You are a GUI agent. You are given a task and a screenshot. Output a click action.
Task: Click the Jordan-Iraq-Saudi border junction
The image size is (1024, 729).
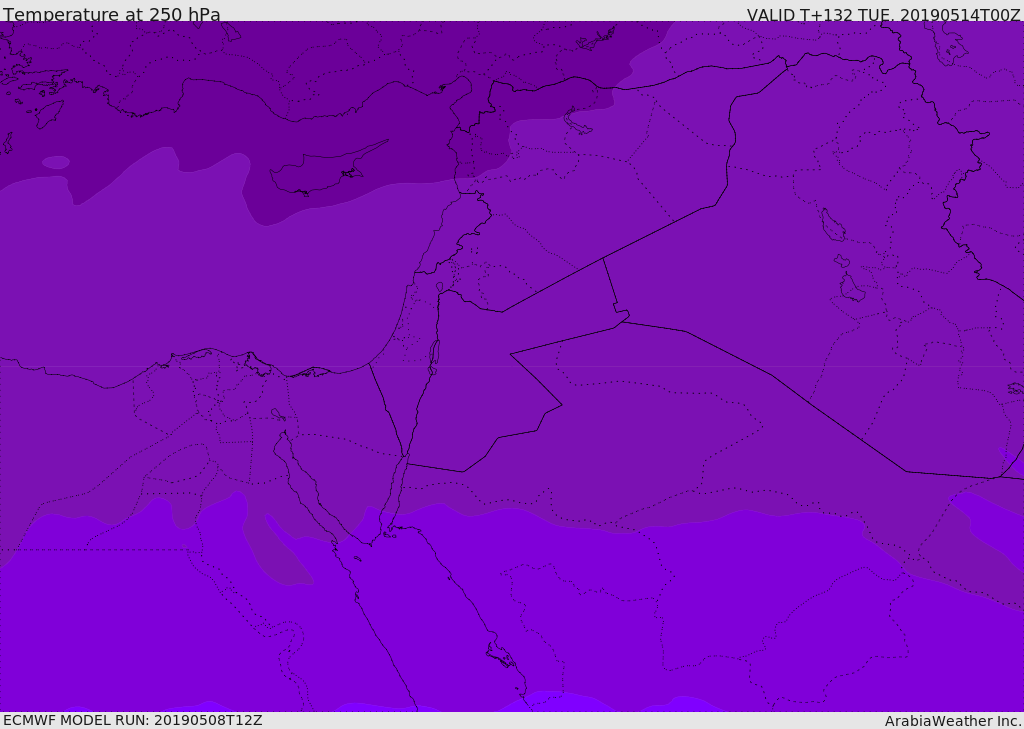pos(624,321)
